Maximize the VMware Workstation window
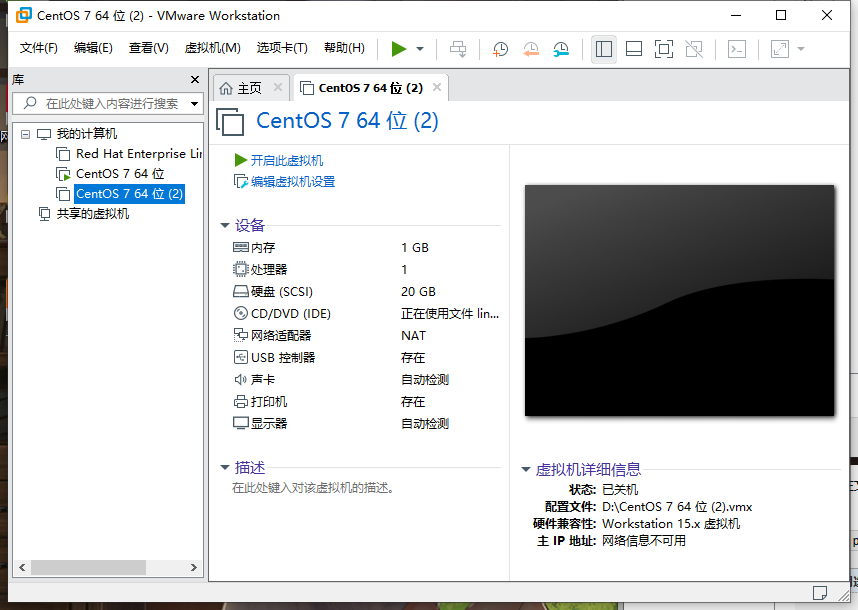This screenshot has height=610, width=858. coord(781,15)
